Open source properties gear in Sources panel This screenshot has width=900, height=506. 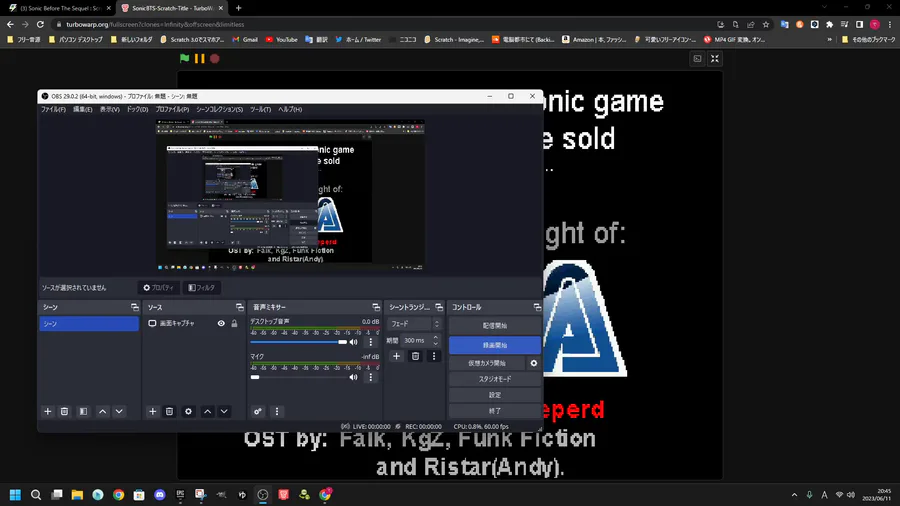click(x=188, y=411)
